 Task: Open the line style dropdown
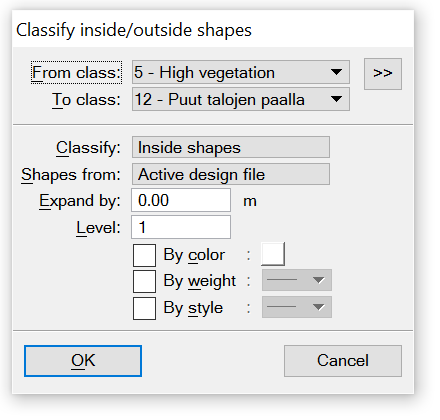297,307
